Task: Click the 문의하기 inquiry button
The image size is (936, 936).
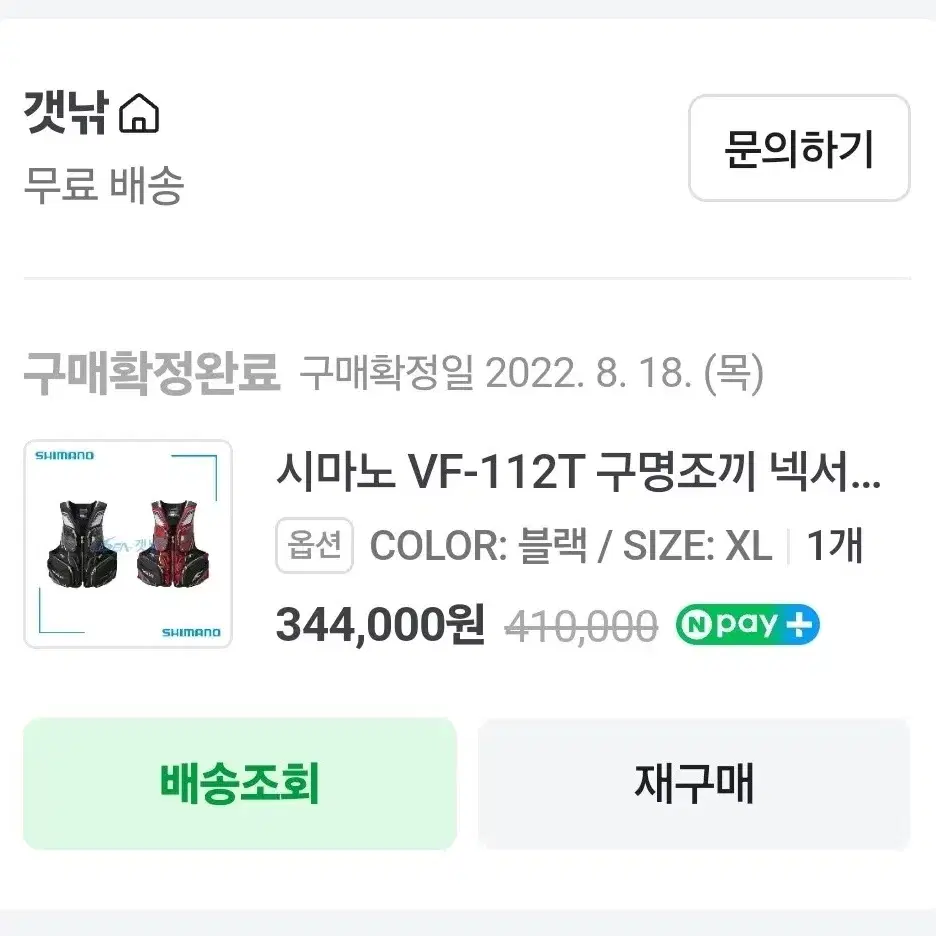Action: pos(799,148)
